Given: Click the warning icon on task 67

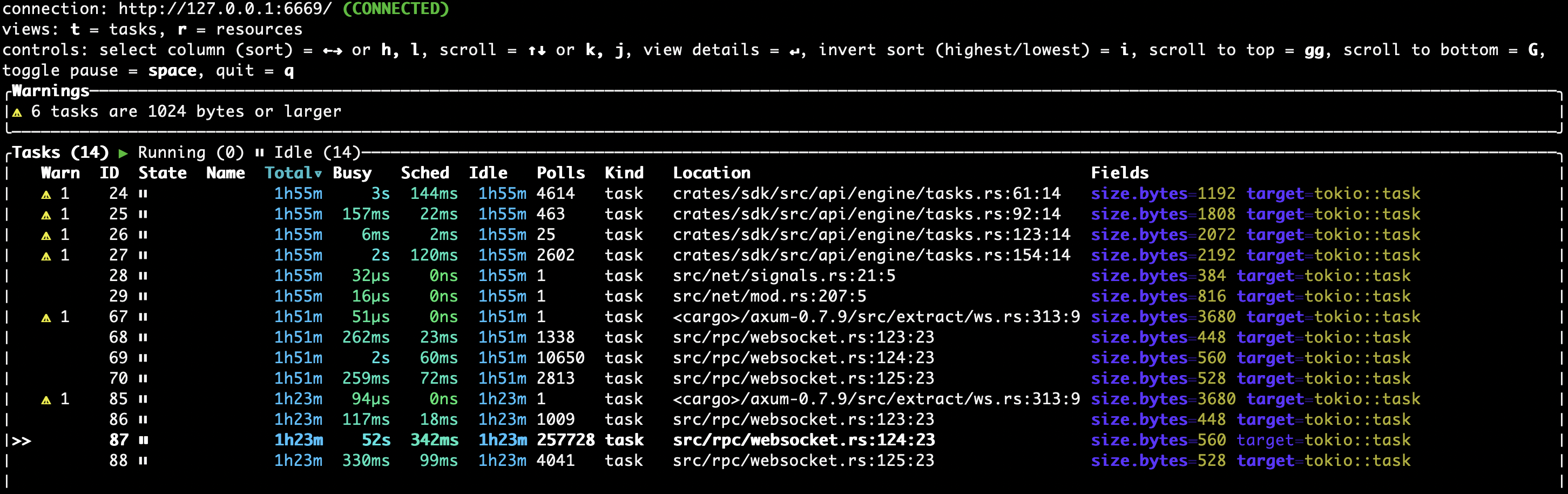Looking at the screenshot, I should coord(46,317).
